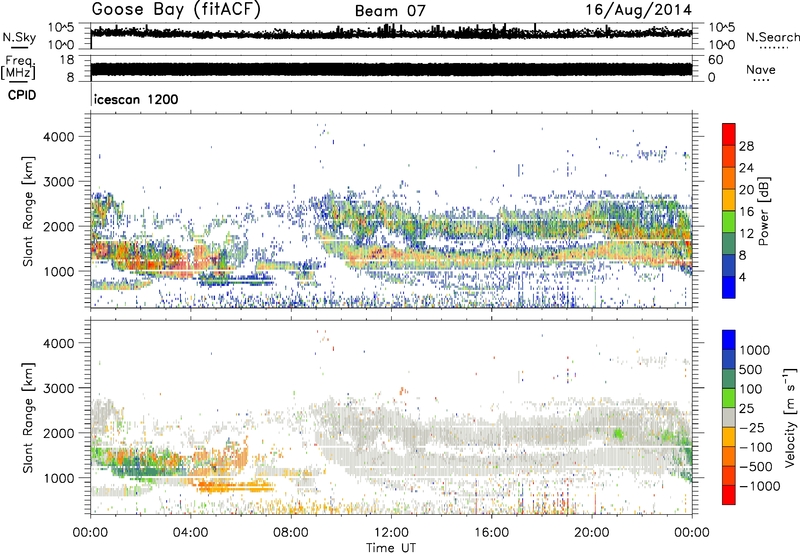Click the 'Freq. [MHz]' axis label
This screenshot has height=554, width=800.
18,68
